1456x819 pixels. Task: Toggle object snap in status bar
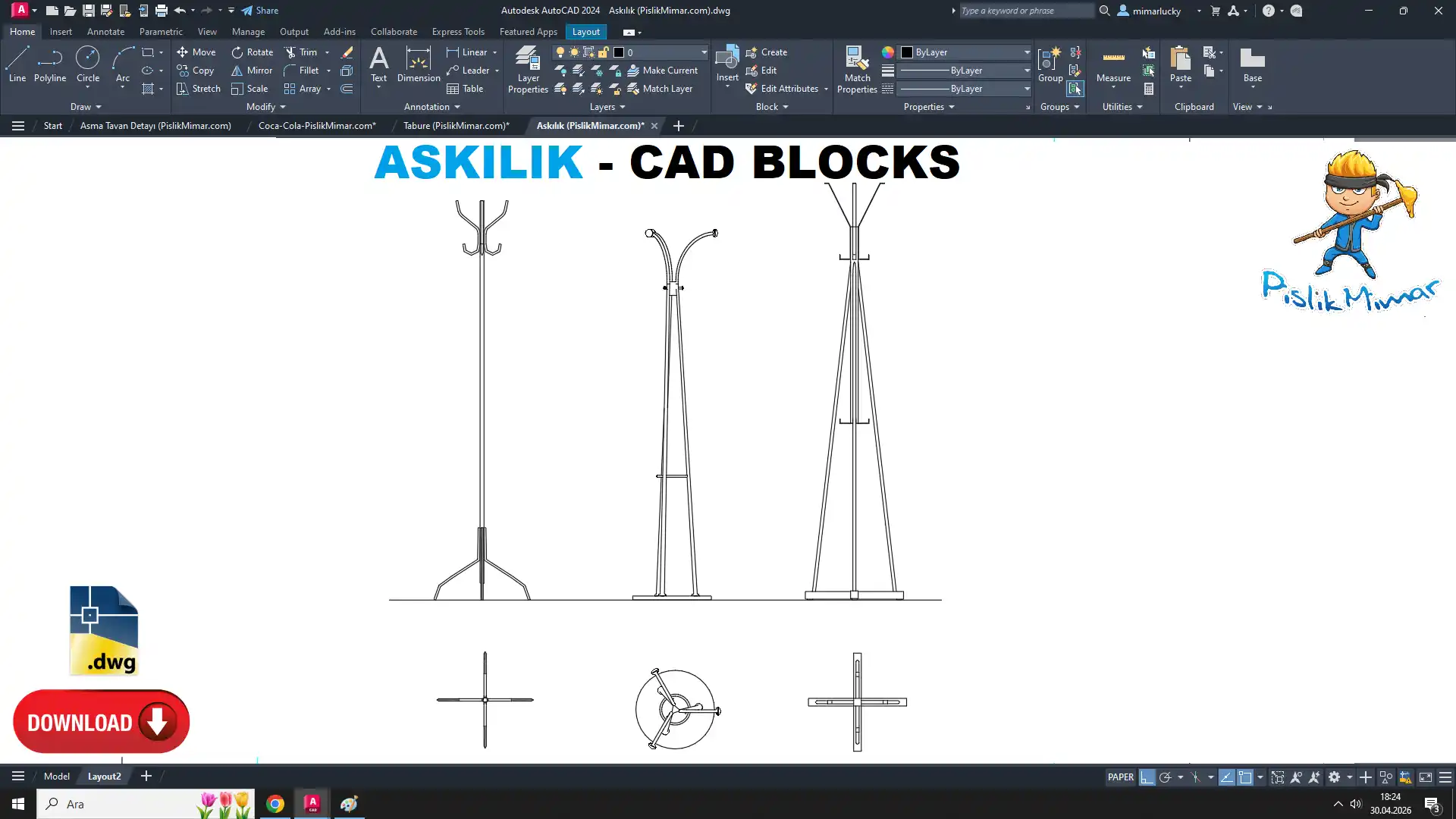coord(1245,777)
